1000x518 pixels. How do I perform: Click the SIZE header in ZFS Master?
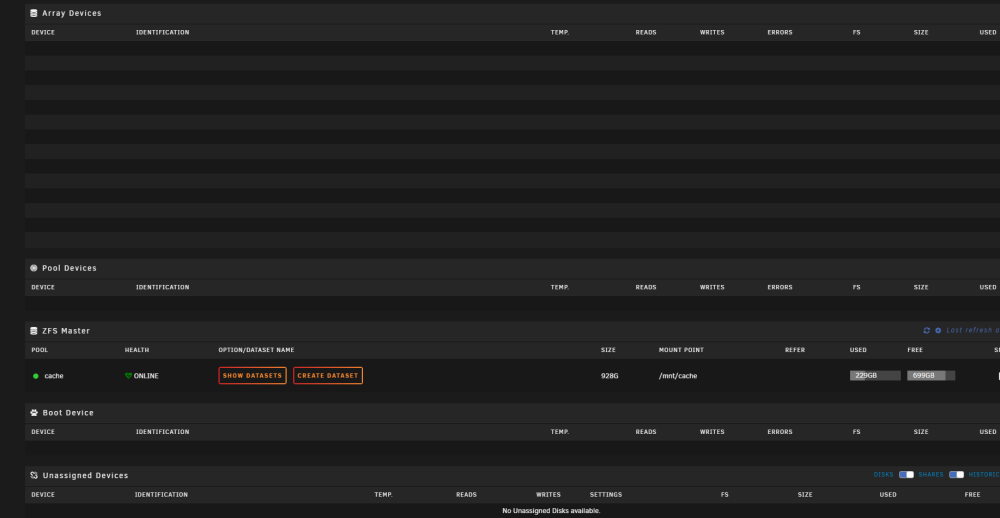pyautogui.click(x=608, y=350)
